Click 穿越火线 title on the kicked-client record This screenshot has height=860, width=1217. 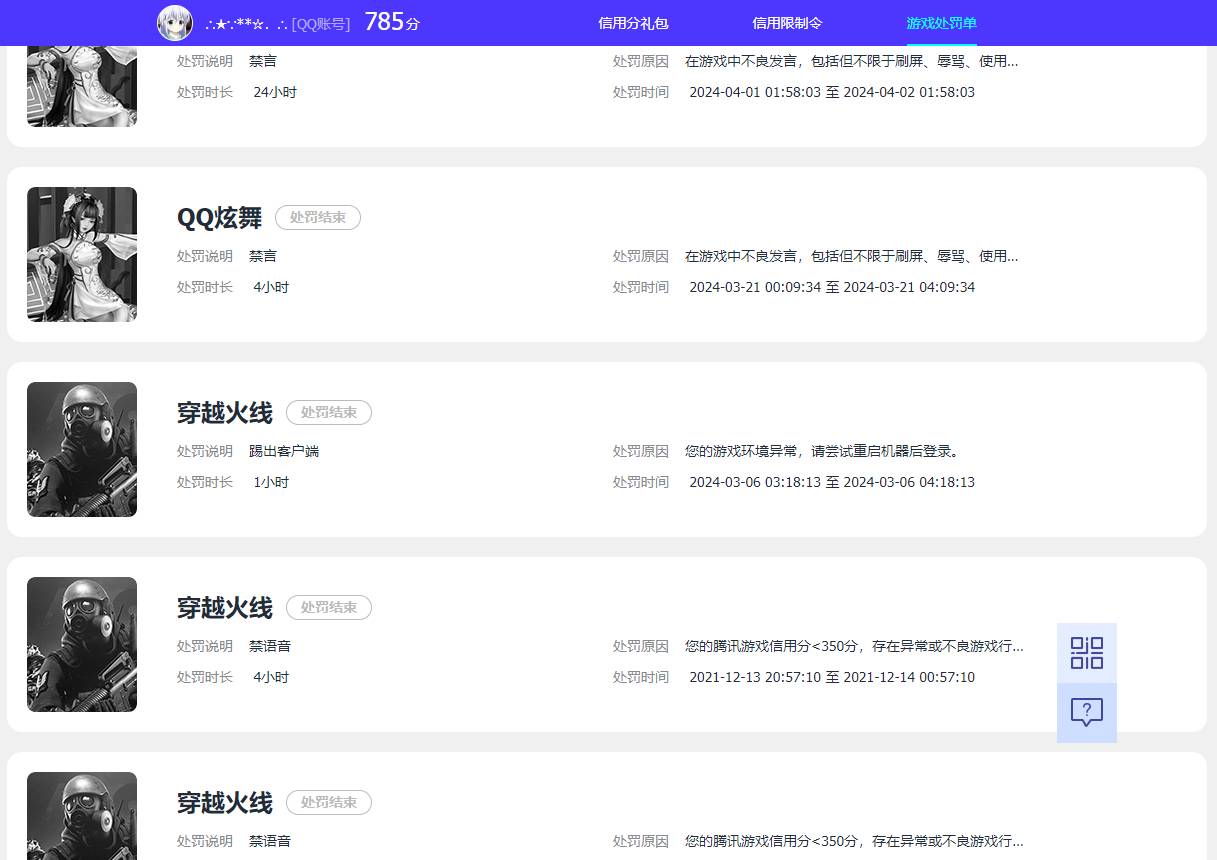(x=224, y=412)
